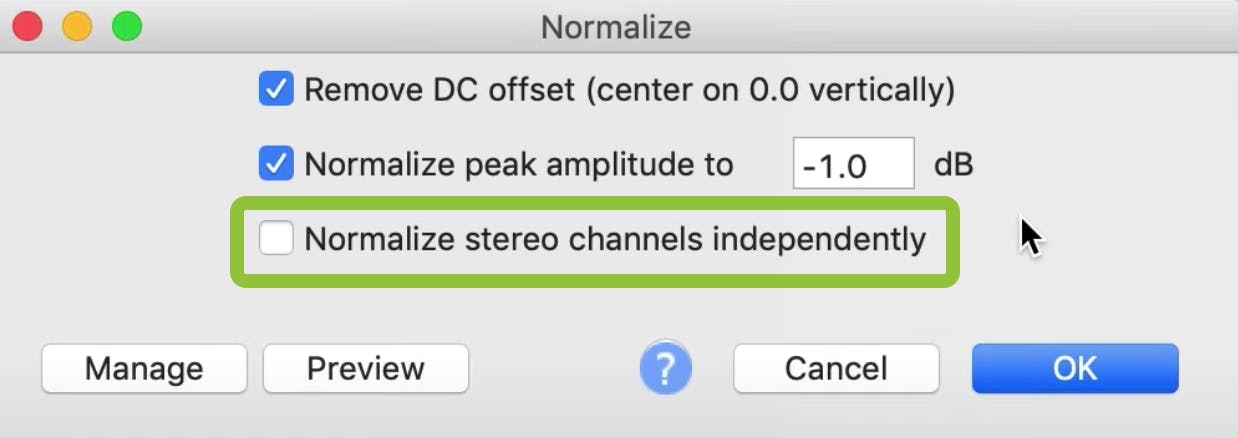This screenshot has height=438, width=1238.
Task: Cancel the Normalize effect
Action: (836, 368)
